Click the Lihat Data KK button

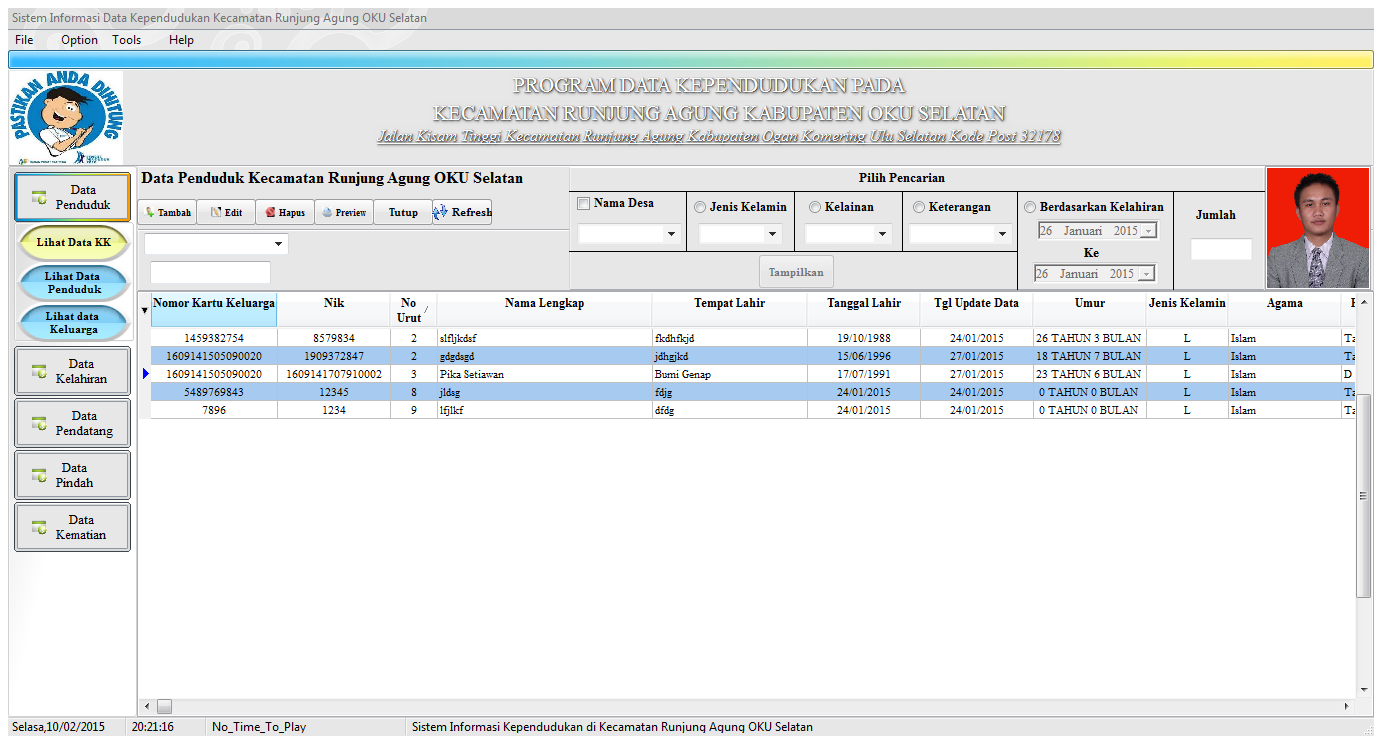click(x=72, y=242)
